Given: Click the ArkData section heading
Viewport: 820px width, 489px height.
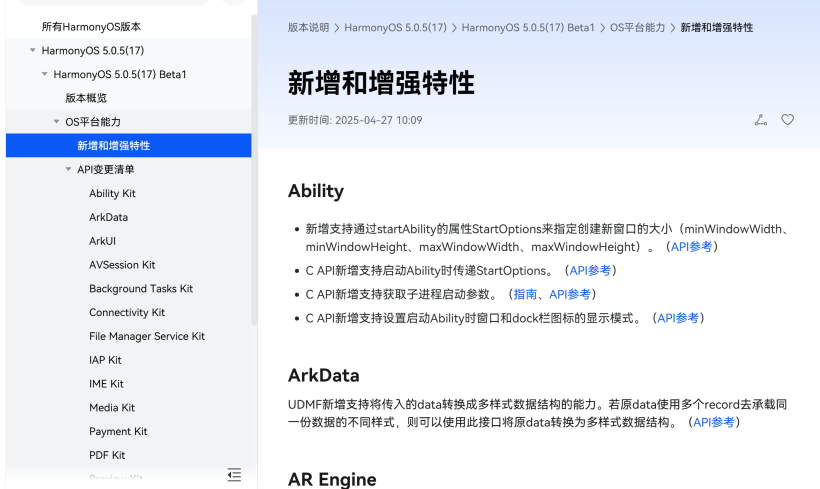Looking at the screenshot, I should (x=324, y=376).
